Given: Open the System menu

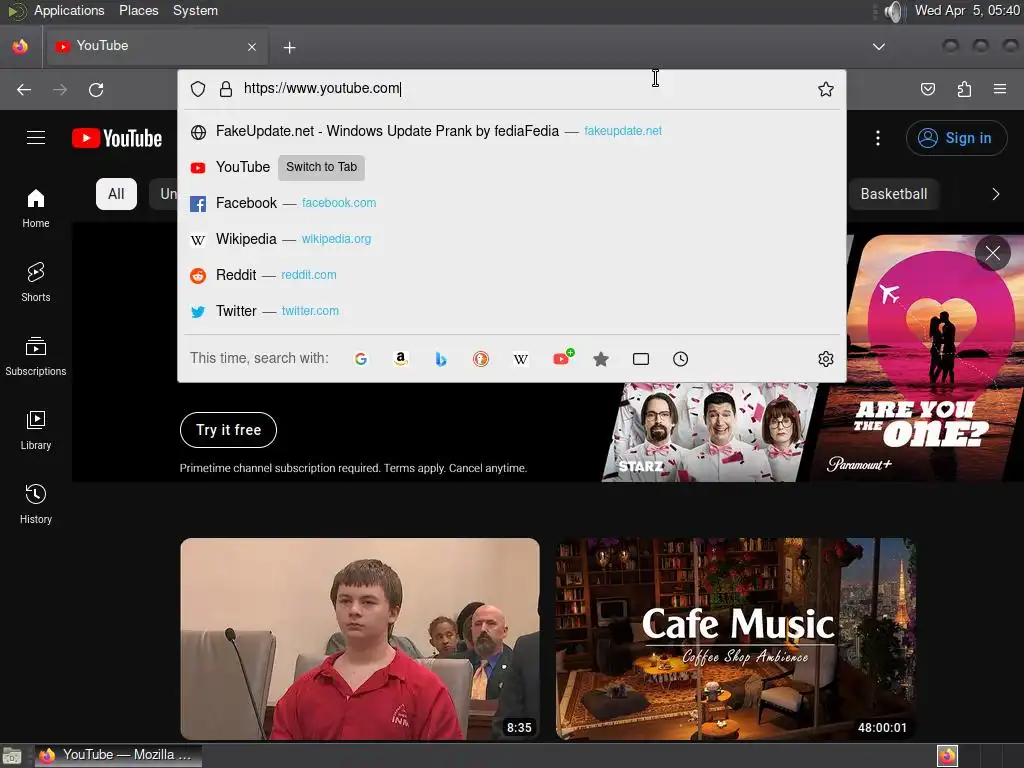Looking at the screenshot, I should (195, 10).
